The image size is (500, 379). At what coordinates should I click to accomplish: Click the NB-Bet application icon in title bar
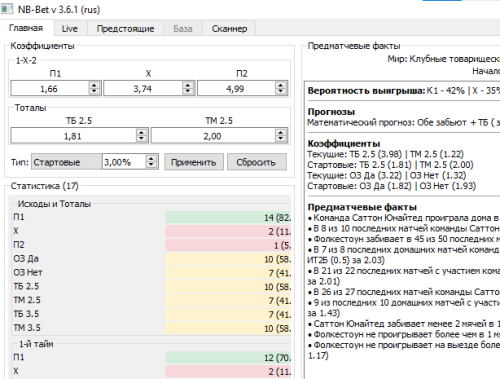click(7, 9)
